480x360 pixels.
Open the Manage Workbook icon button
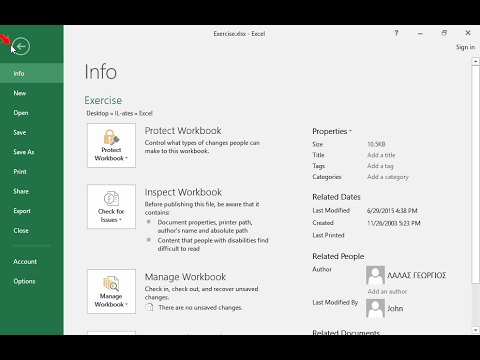[x=111, y=291]
